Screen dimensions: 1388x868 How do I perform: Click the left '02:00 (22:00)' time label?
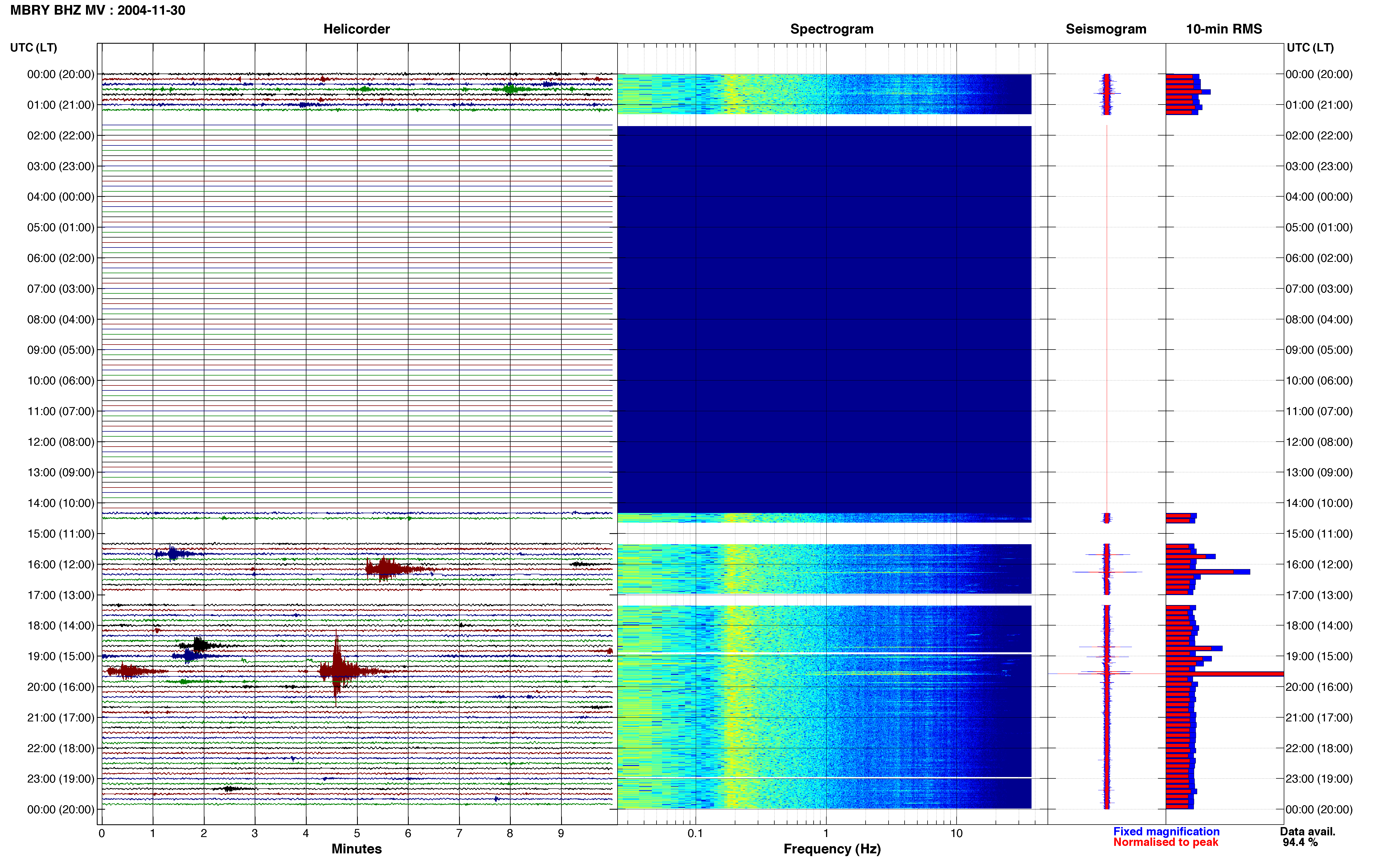click(x=60, y=135)
